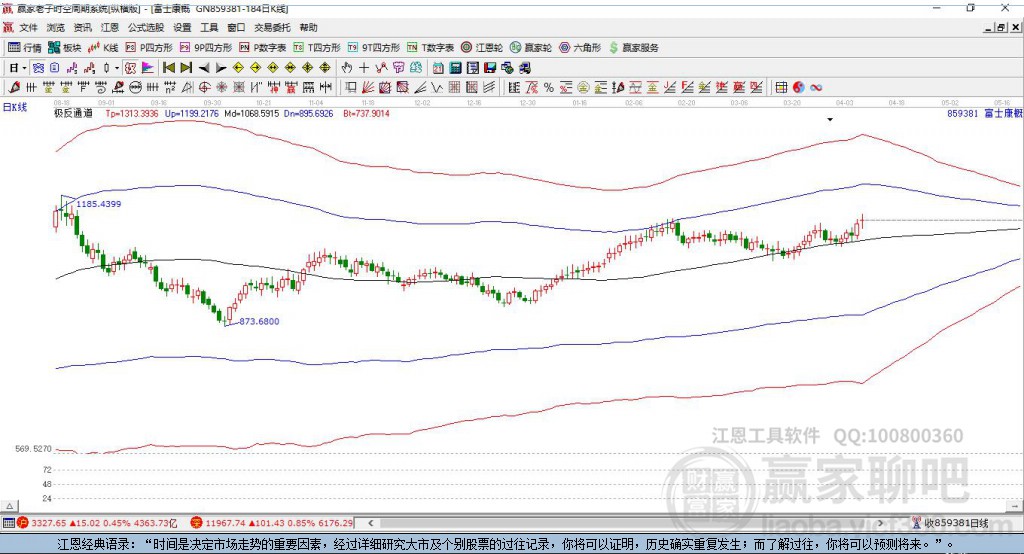This screenshot has width=1024, height=554.
Task: Click the 深 index 11967.74 status entry
Action: (x=272, y=523)
